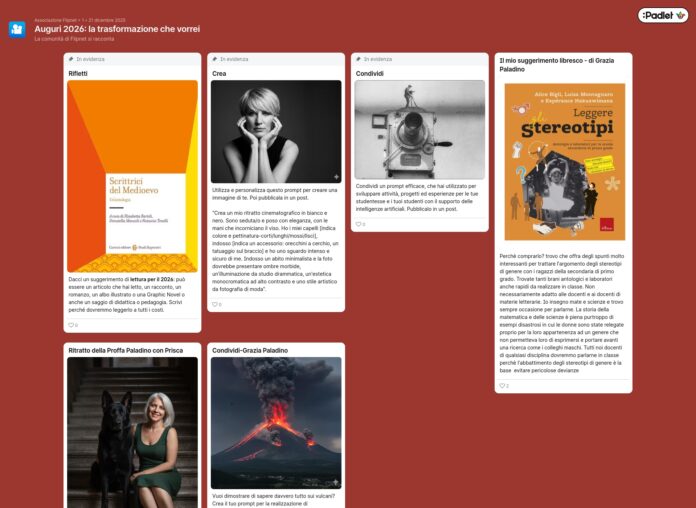Image resolution: width=696 pixels, height=508 pixels.
Task: Click the pin icon on Rifletti card
Action: pyautogui.click(x=70, y=59)
